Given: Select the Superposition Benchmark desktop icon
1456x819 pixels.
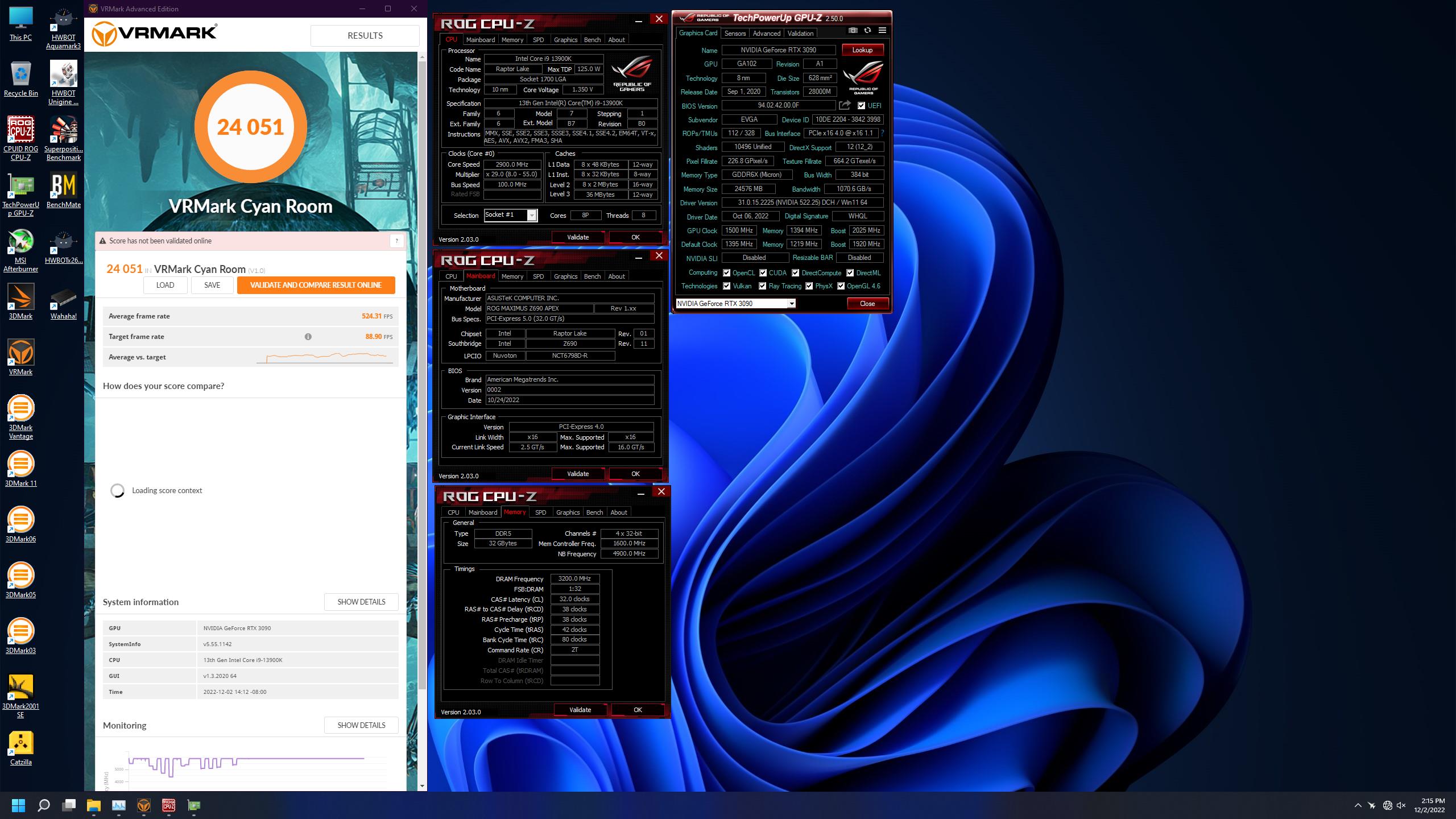Looking at the screenshot, I should 64,138.
